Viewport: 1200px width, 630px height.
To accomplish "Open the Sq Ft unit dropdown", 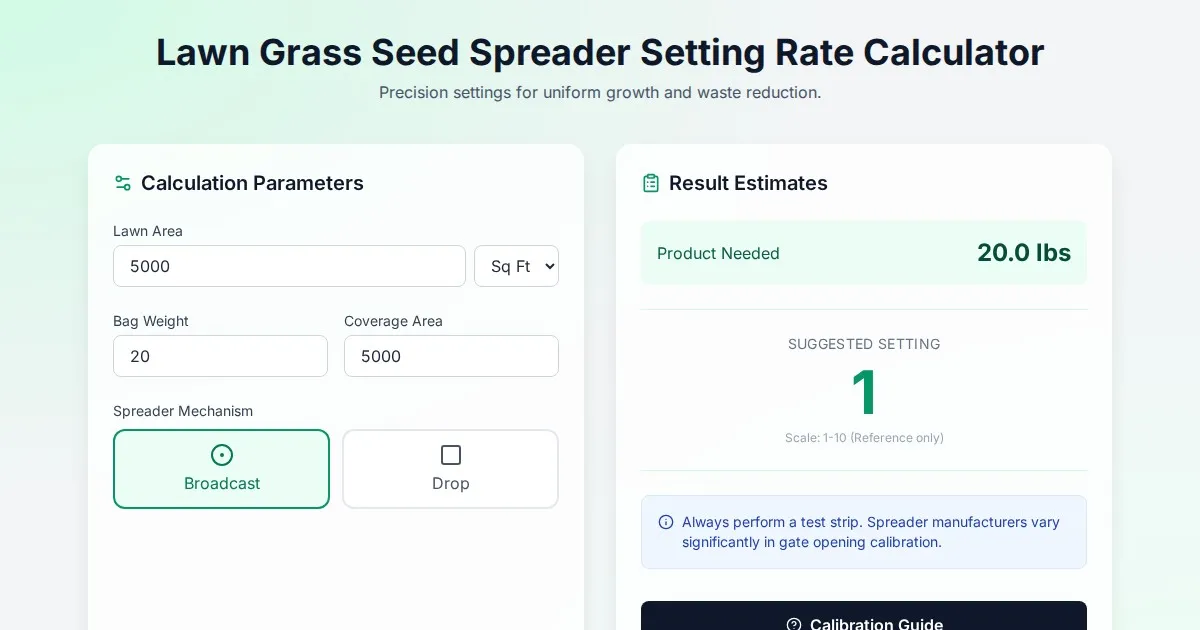I will pyautogui.click(x=516, y=266).
